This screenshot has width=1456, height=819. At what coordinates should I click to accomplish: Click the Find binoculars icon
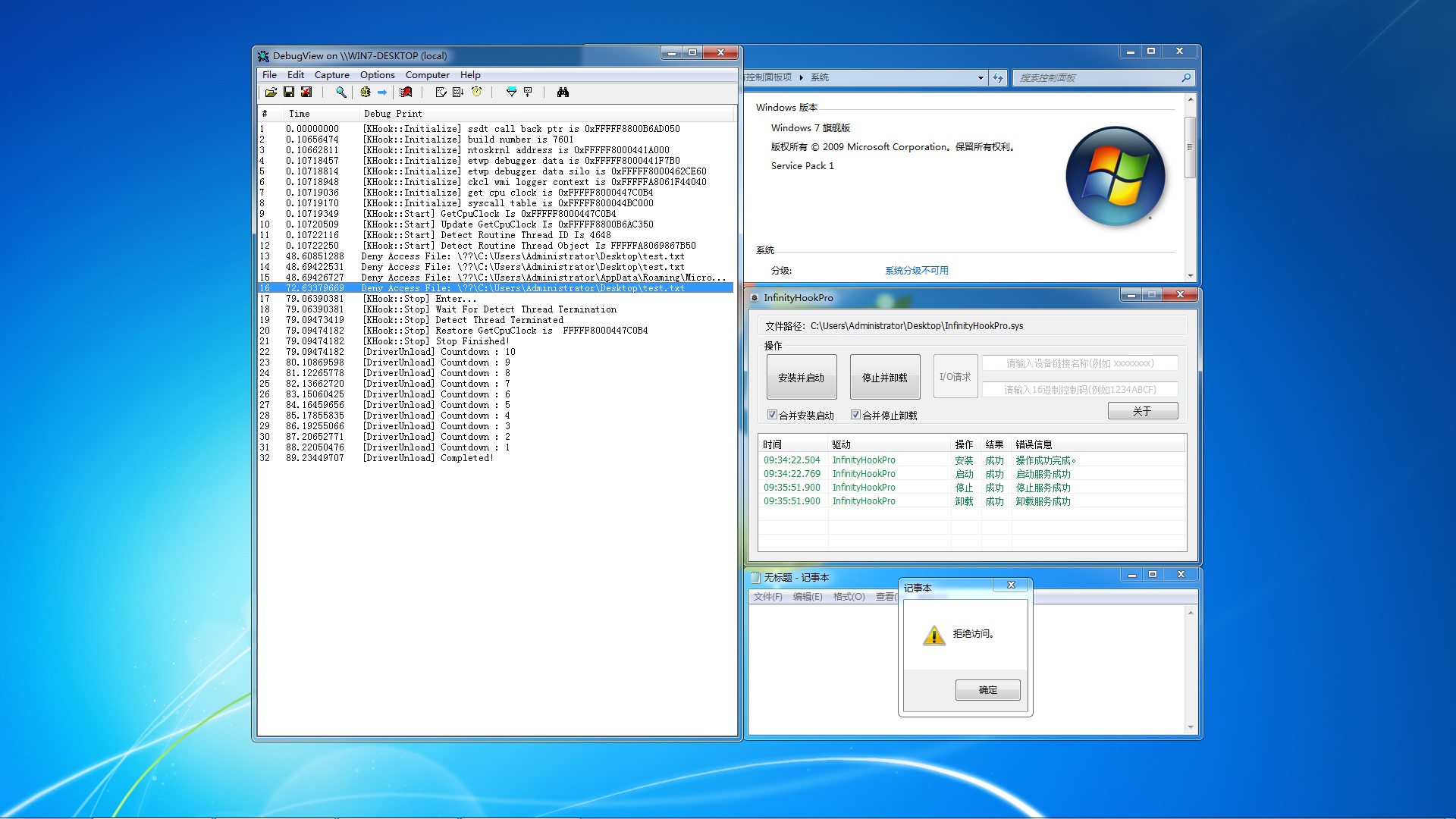click(563, 93)
